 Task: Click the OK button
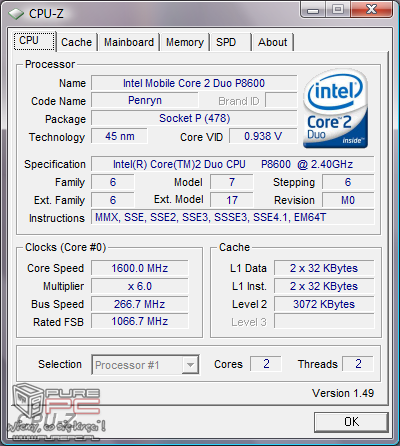351,422
